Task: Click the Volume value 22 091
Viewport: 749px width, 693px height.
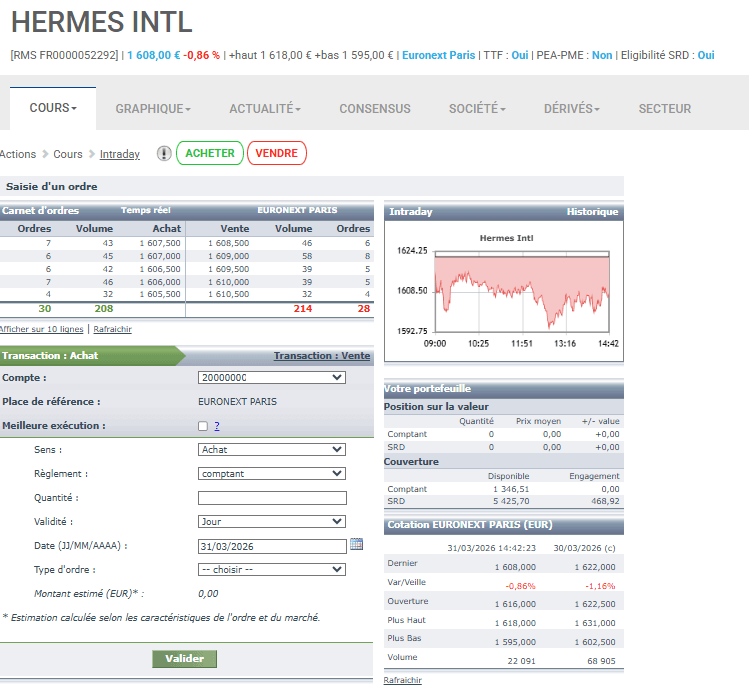Action: point(522,661)
